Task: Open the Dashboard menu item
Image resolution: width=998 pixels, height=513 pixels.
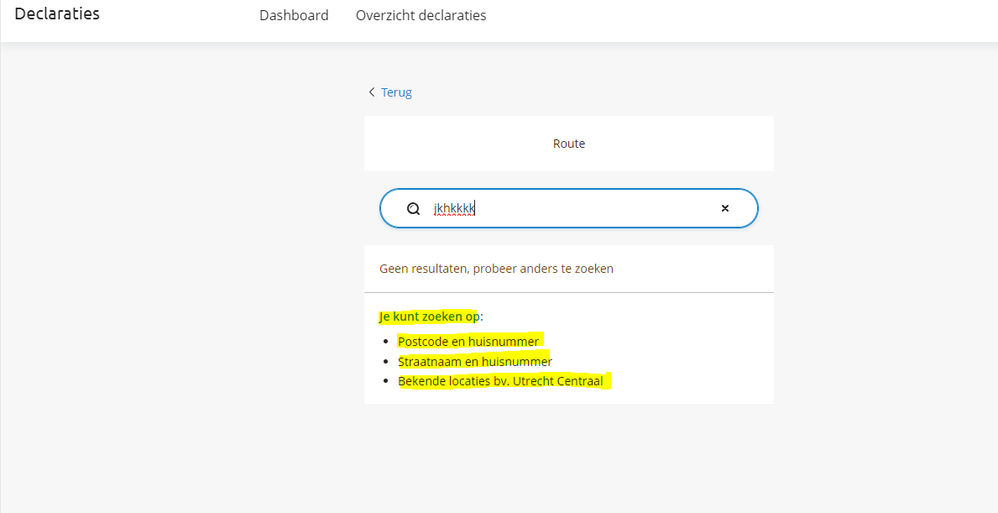Action: 294,15
